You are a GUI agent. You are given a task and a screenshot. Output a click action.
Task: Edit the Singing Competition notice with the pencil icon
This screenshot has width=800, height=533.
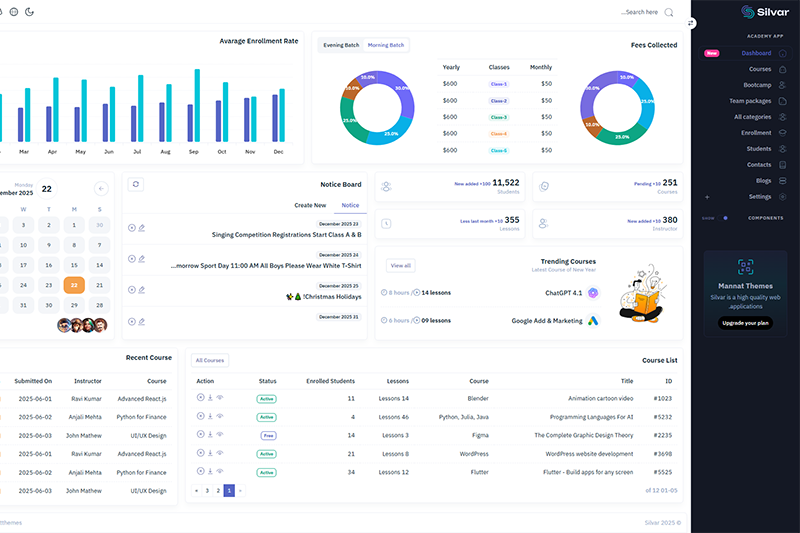click(142, 228)
